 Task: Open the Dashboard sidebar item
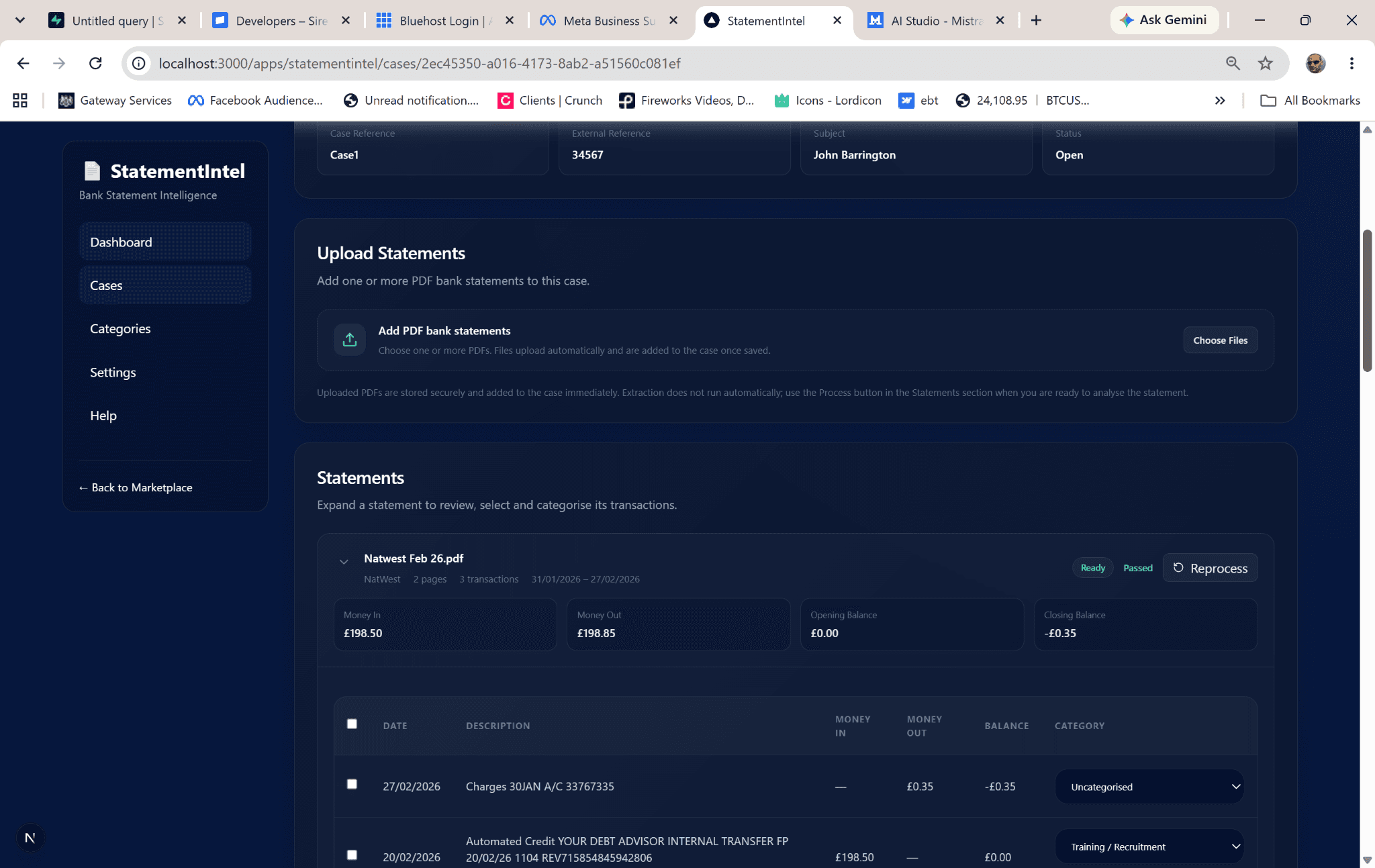tap(165, 242)
